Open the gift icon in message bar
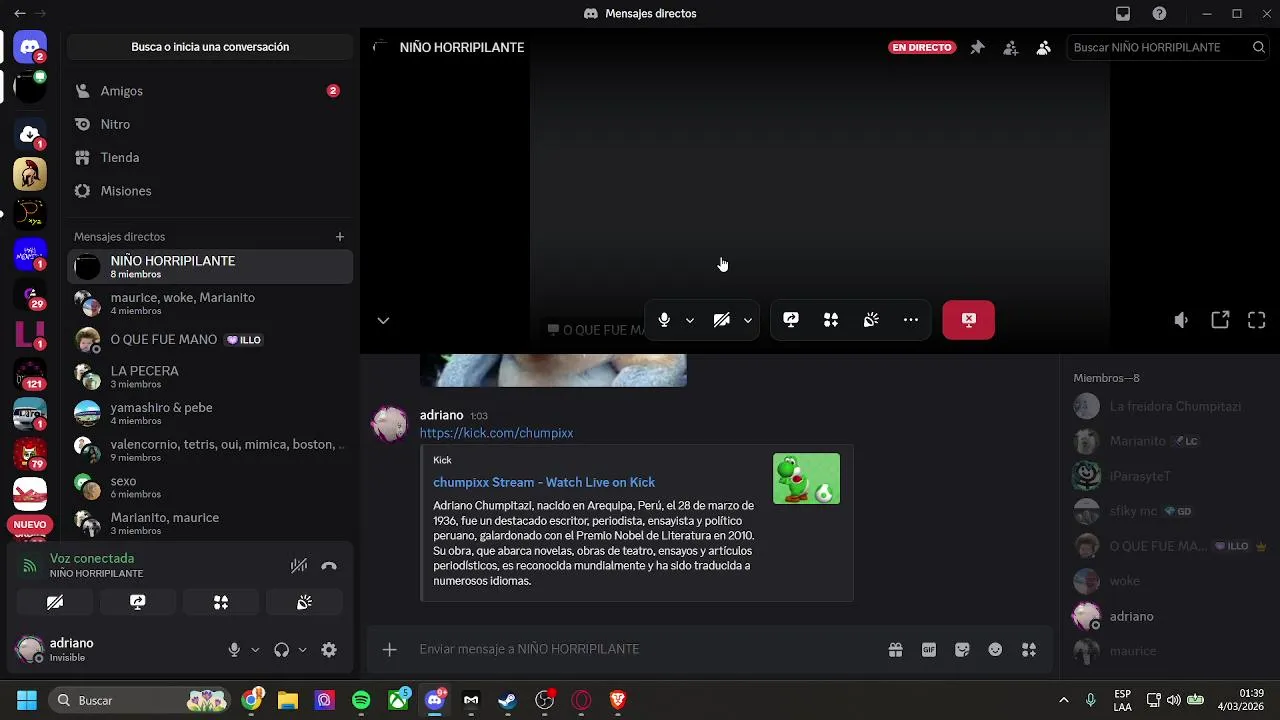 click(896, 650)
